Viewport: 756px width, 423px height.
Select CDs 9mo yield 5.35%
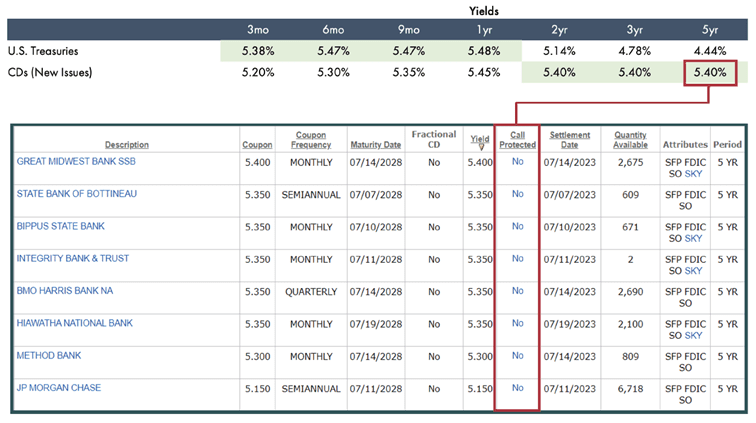click(x=408, y=73)
